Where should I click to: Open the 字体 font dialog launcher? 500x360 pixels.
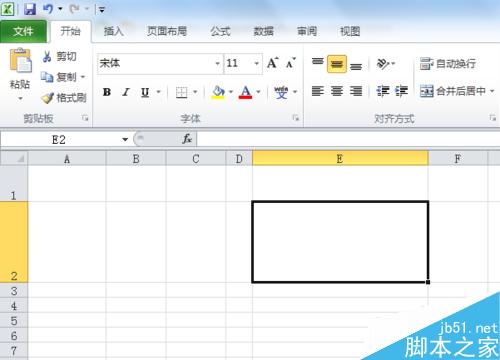[x=296, y=118]
